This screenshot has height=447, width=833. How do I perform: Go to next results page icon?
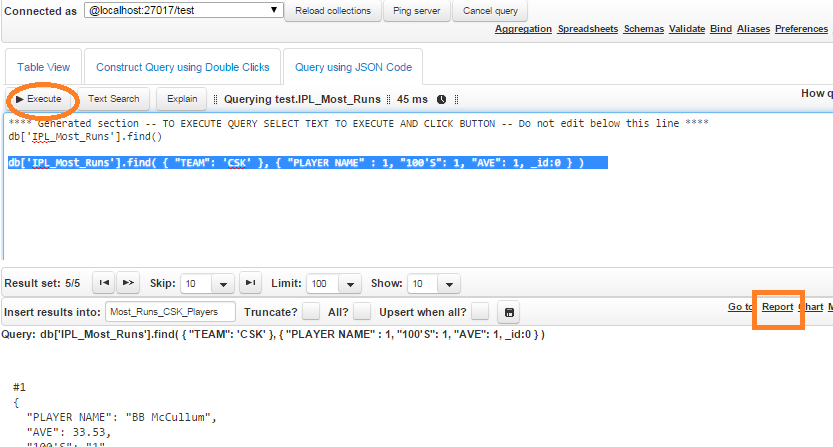tap(128, 283)
